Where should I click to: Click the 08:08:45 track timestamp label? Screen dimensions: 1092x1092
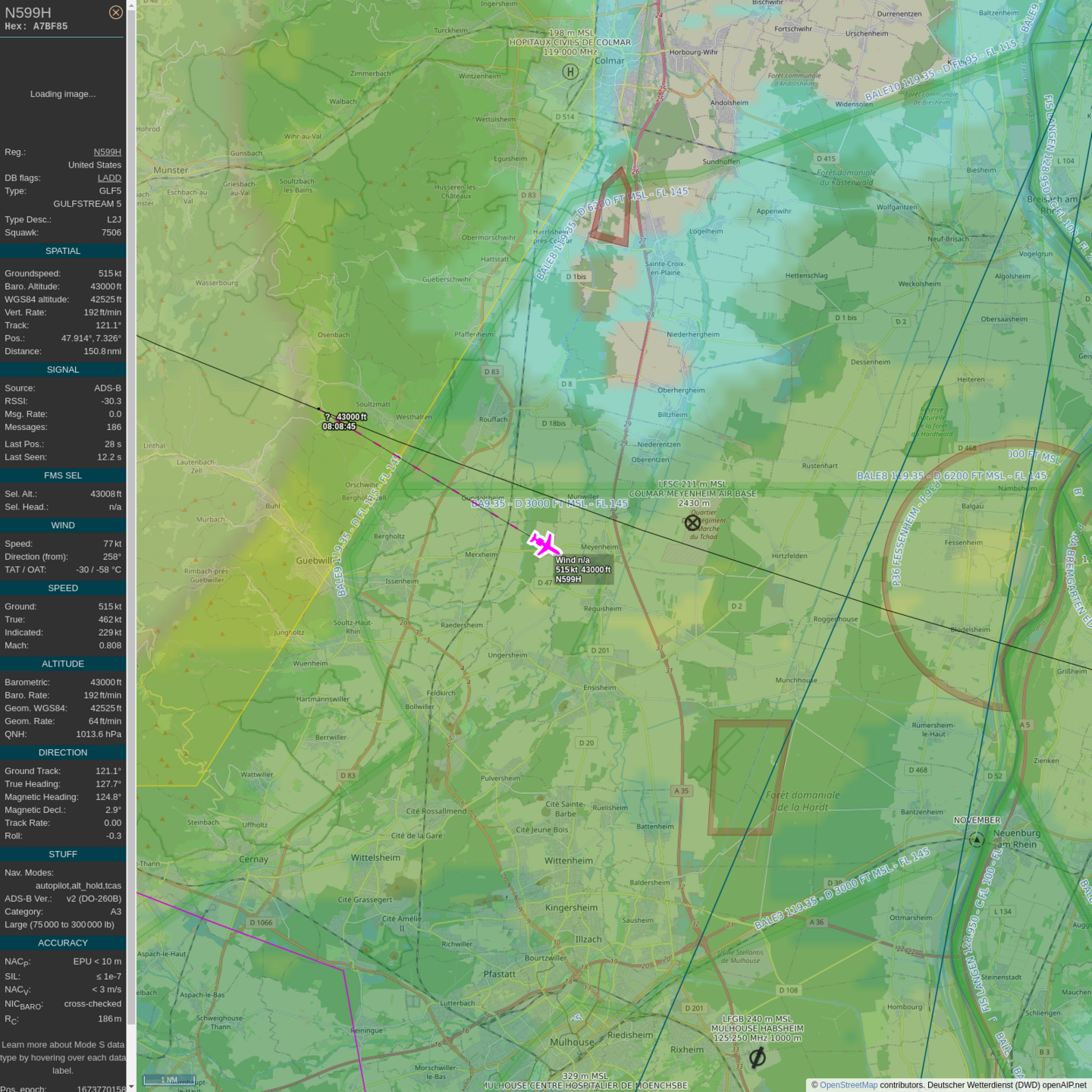(339, 427)
